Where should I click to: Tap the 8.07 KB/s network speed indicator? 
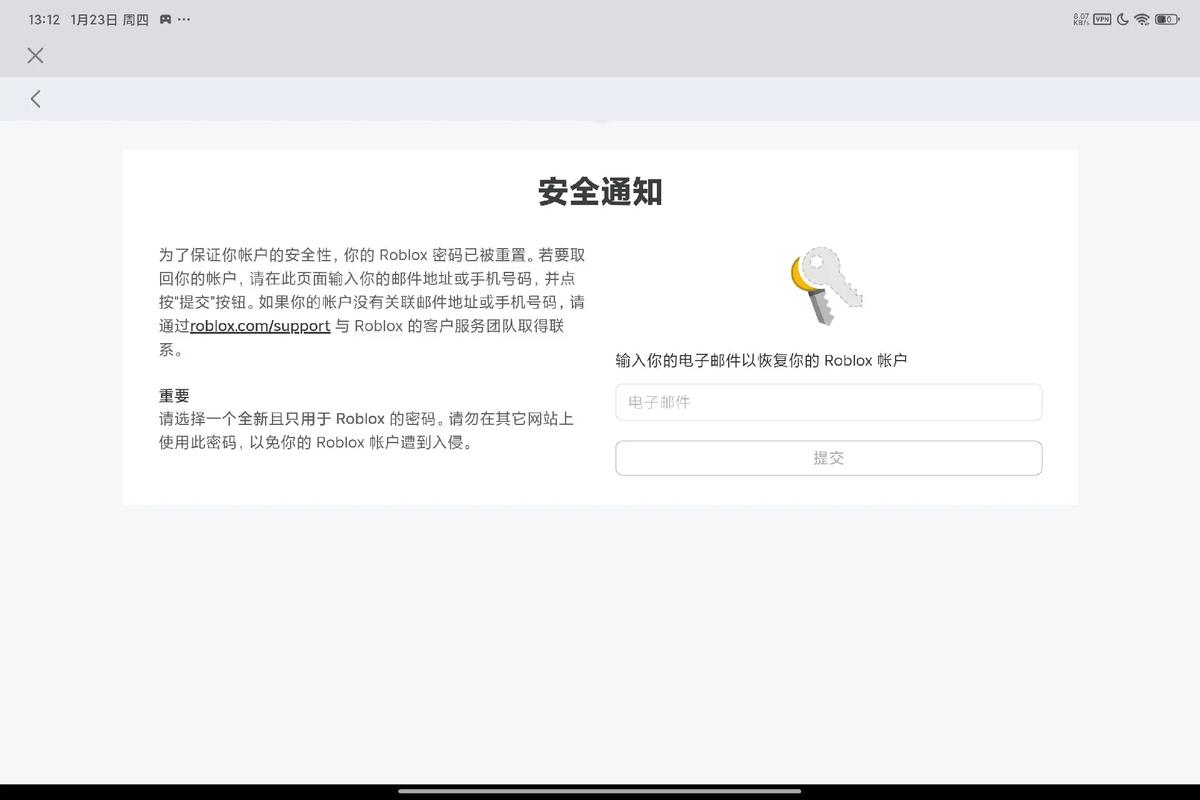[1081, 18]
